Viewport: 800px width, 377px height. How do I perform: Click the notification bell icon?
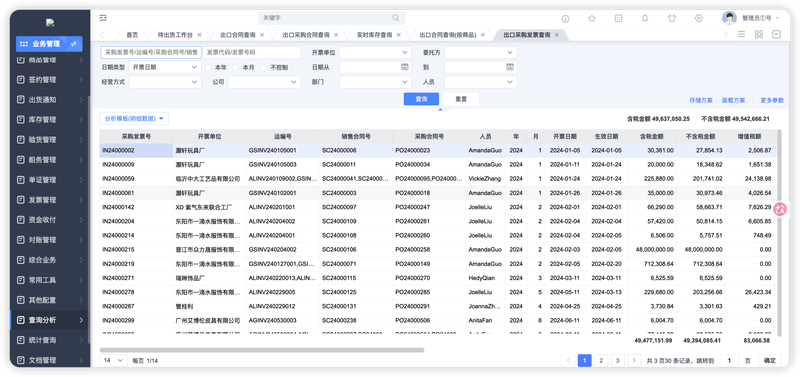pos(645,18)
